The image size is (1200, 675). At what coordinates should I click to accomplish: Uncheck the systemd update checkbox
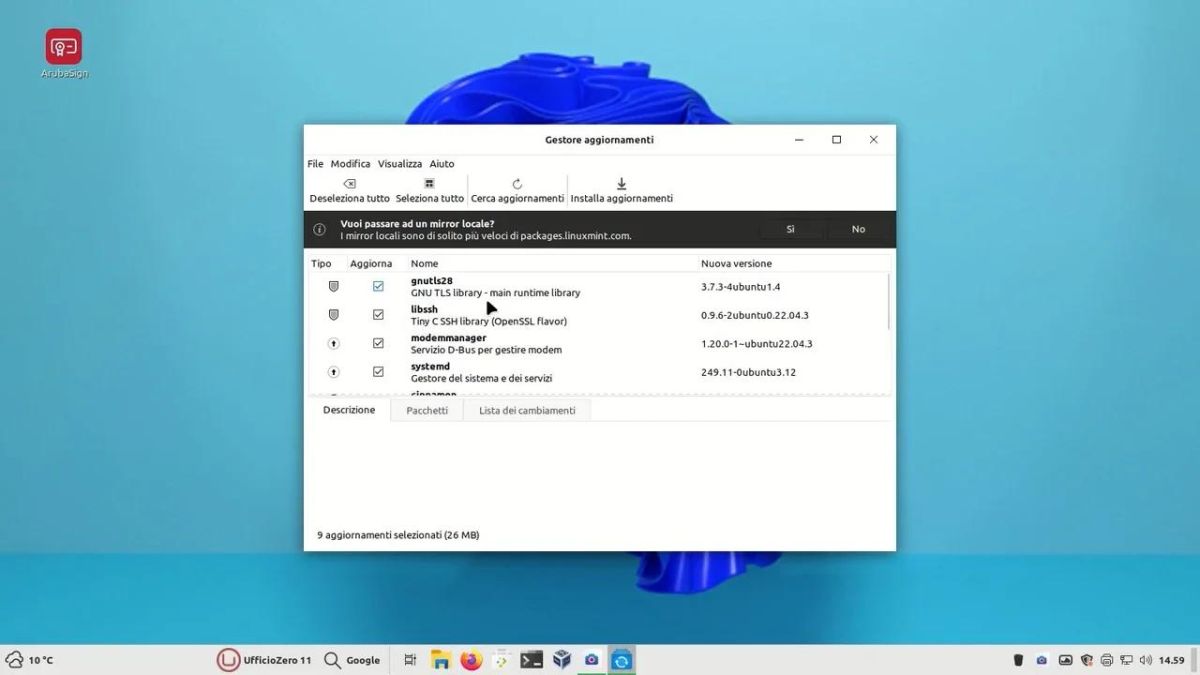pyautogui.click(x=378, y=372)
